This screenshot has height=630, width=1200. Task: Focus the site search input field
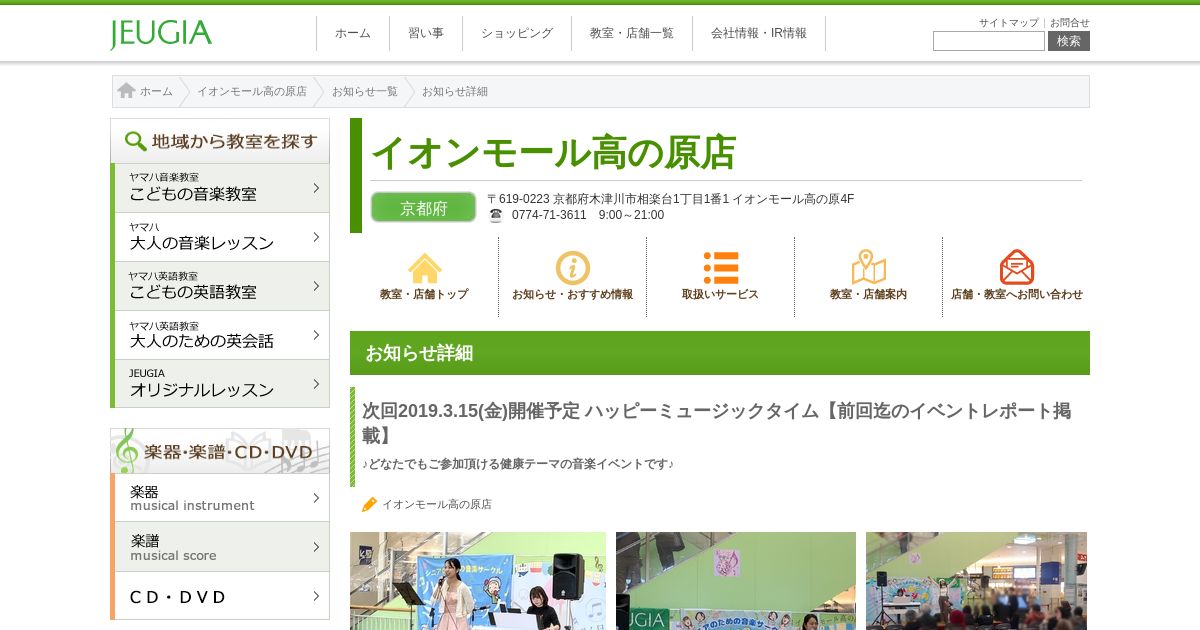pyautogui.click(x=989, y=41)
